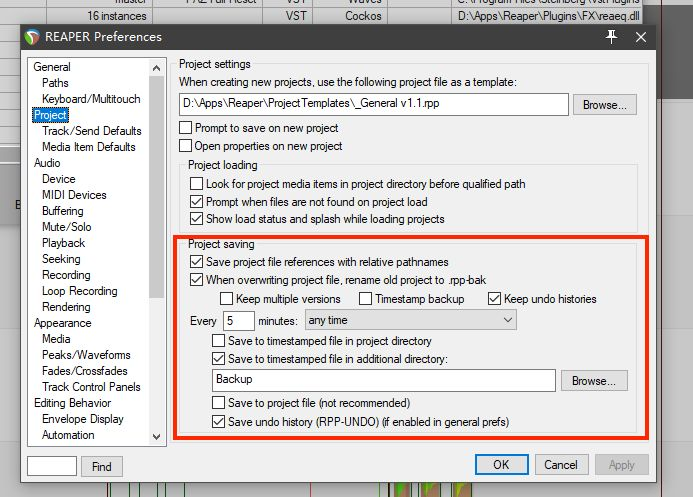Uncheck Save undo history (RPP-UNDO)
Screen dimensions: 693x497
[218, 421]
